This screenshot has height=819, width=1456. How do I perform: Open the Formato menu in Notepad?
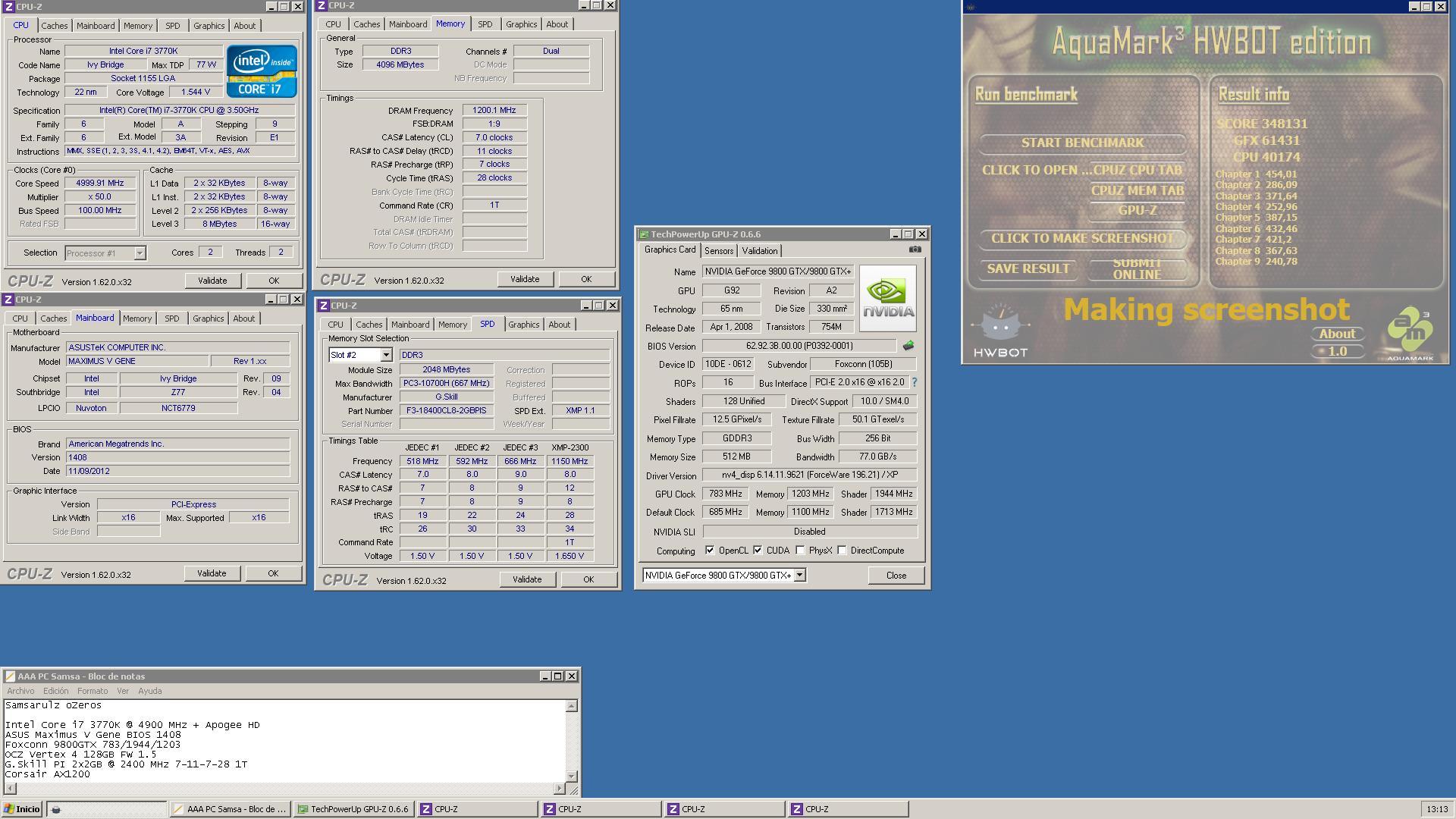pyautogui.click(x=93, y=691)
